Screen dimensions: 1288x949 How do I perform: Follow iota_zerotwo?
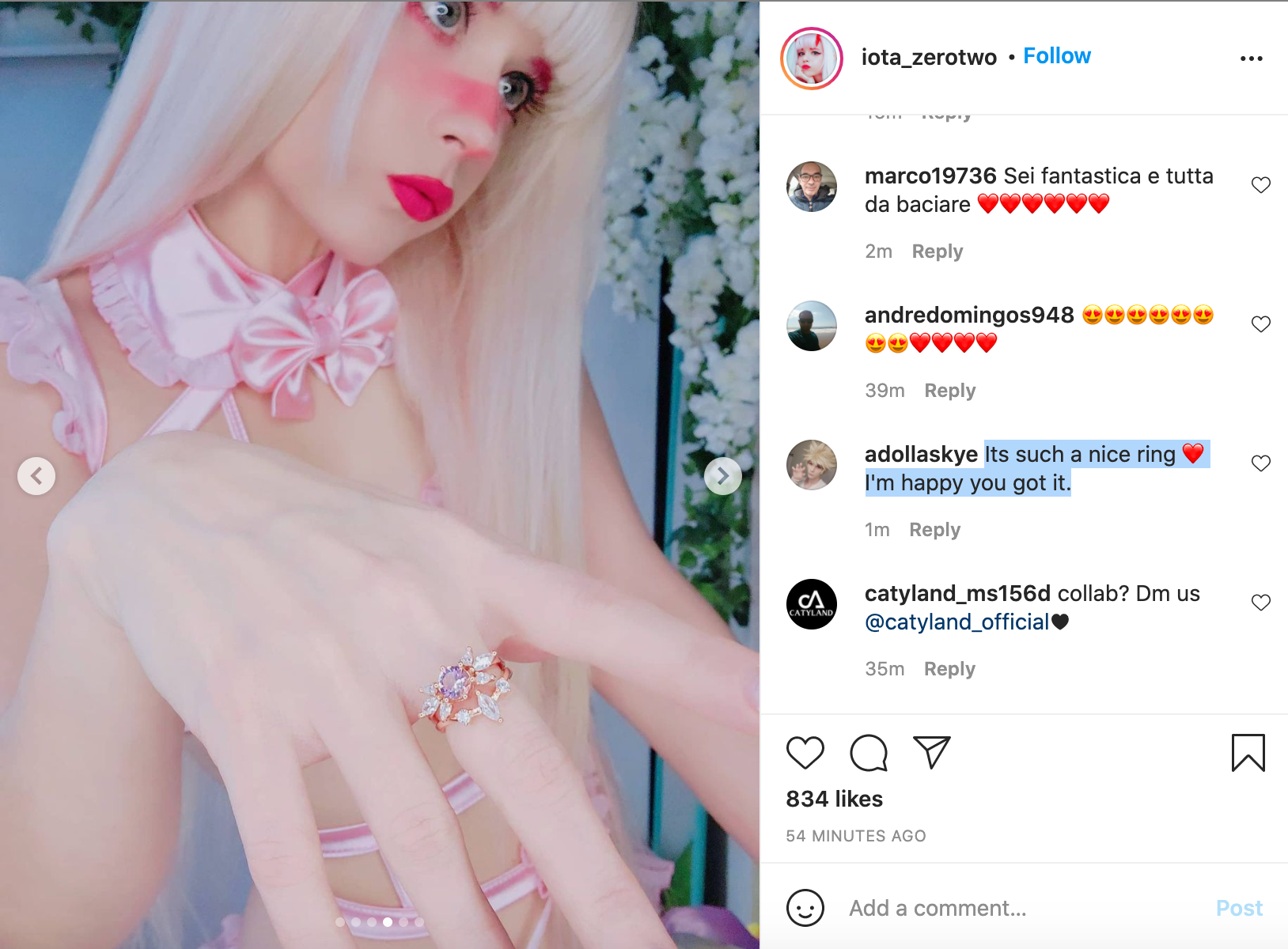(x=1057, y=56)
